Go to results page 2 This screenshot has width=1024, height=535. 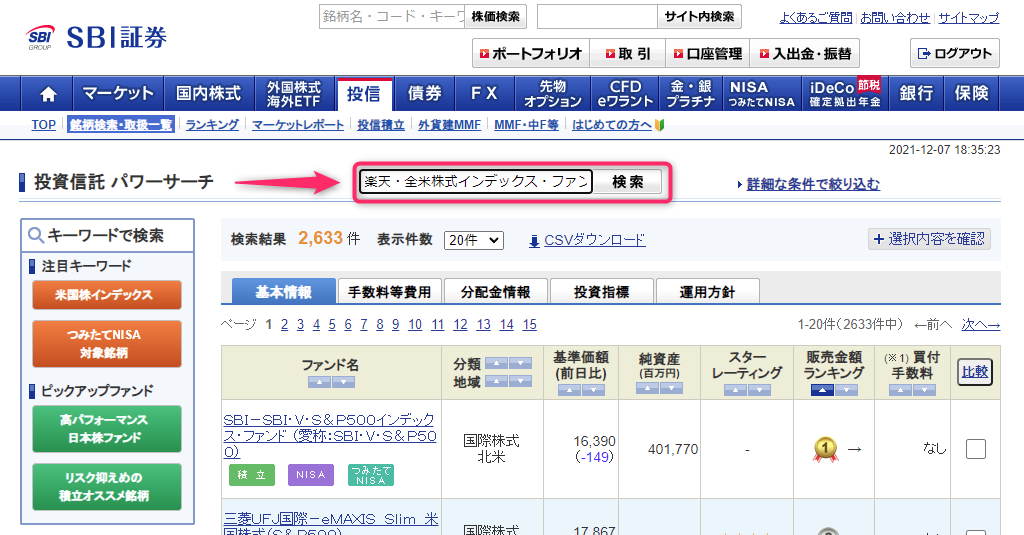tap(284, 325)
